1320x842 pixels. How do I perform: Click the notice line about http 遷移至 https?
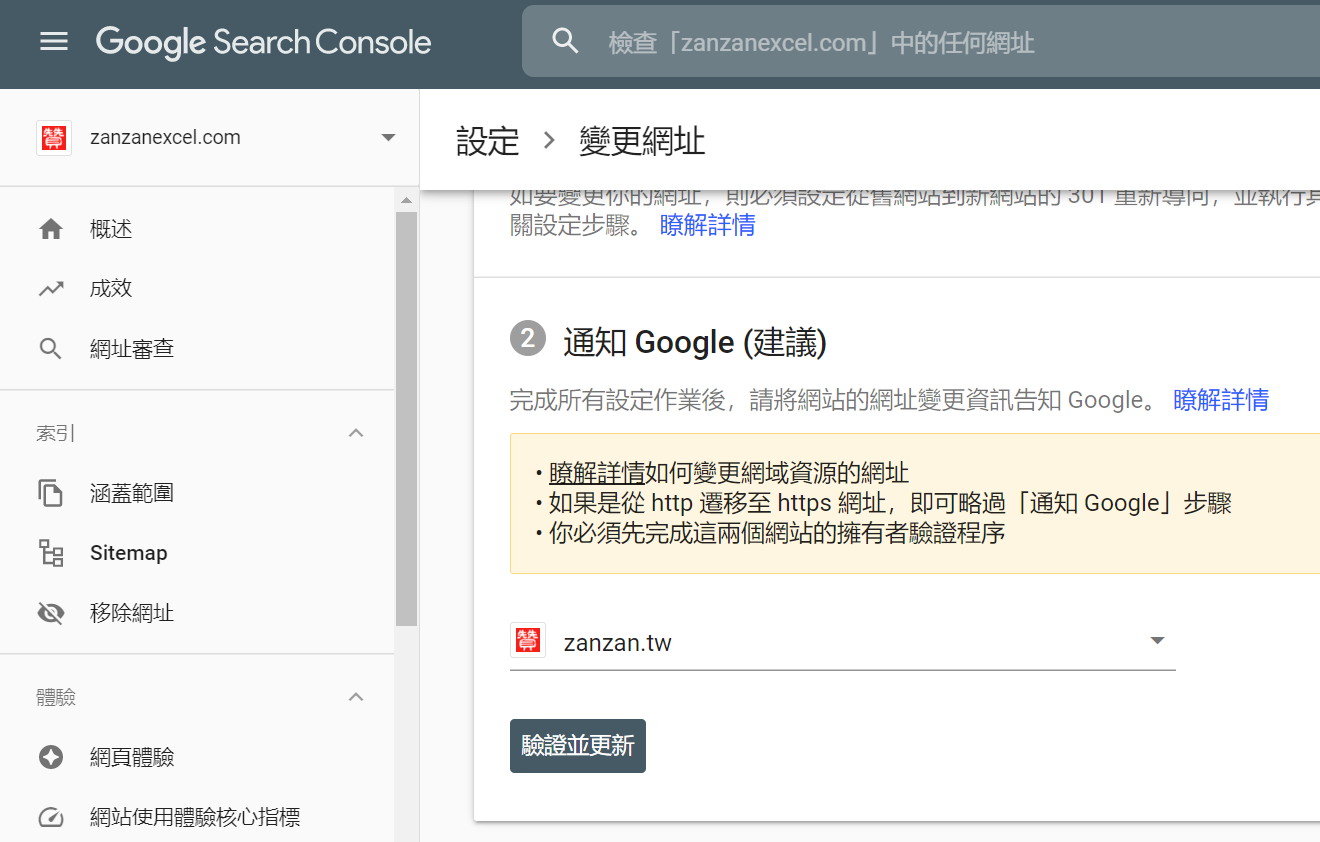[x=890, y=503]
